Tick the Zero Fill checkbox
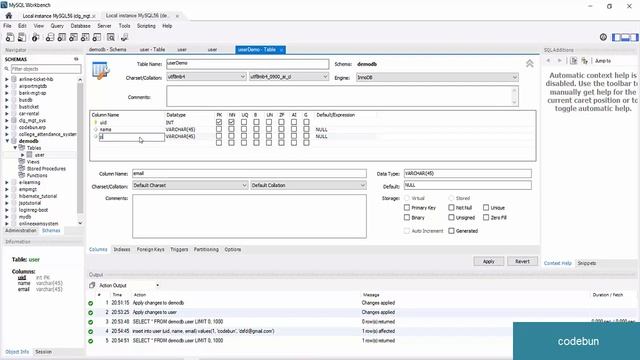Viewport: 640px width, 360px height. coord(486,218)
